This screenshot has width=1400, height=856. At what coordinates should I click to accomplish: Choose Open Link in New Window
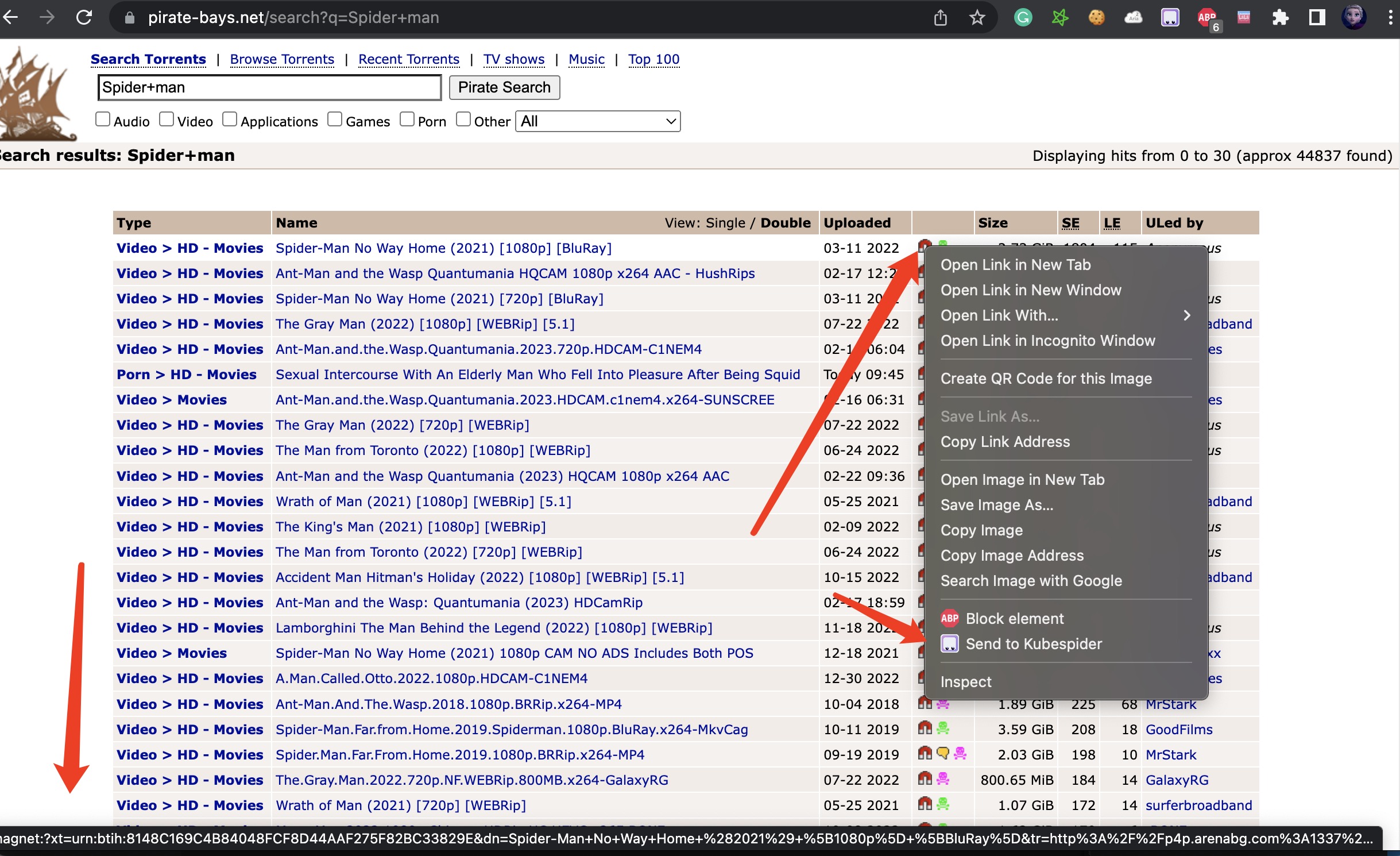1066,290
